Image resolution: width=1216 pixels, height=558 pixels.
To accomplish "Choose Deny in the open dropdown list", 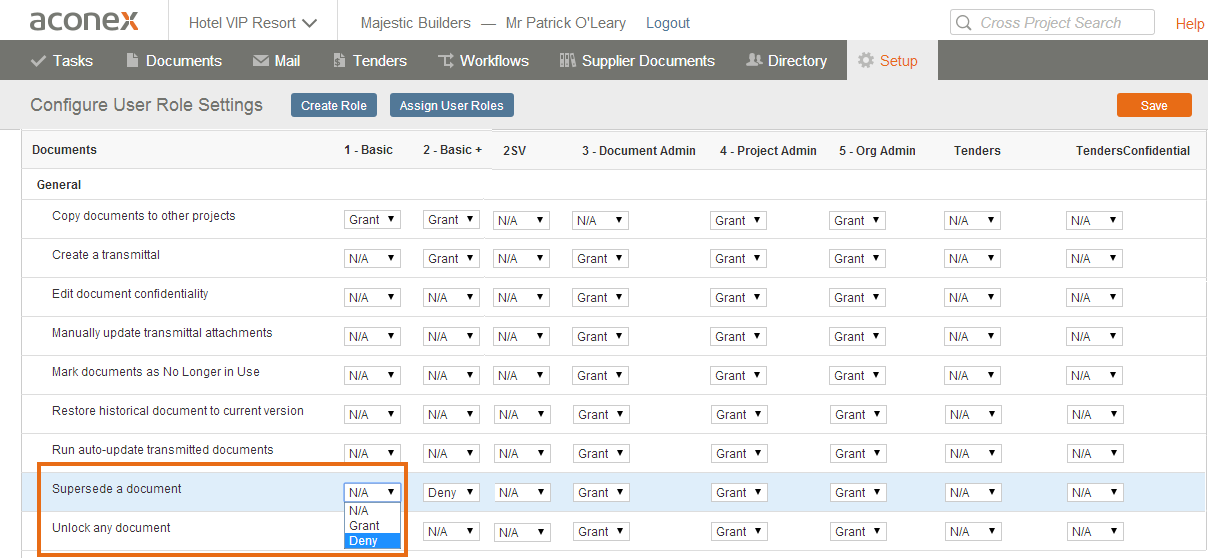I will pos(364,541).
